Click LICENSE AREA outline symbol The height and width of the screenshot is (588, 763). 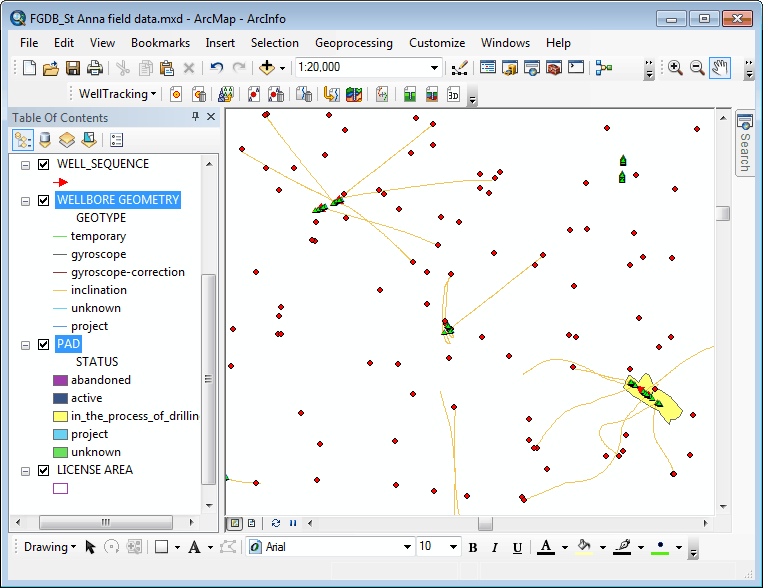[60, 489]
